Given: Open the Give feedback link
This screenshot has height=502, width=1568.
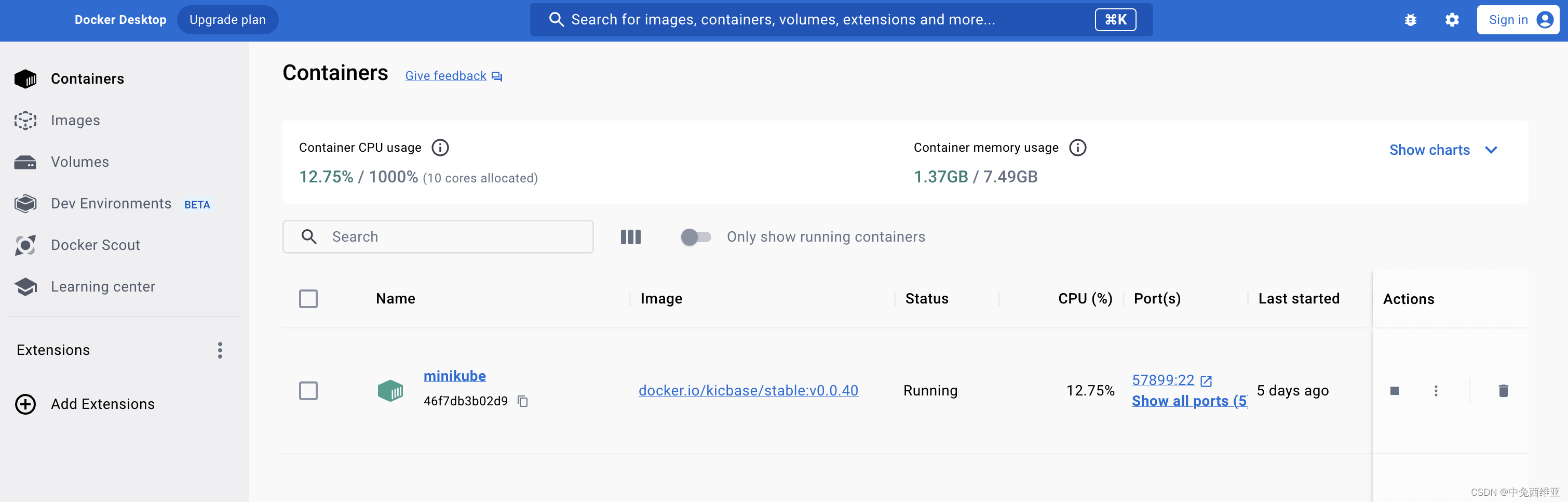Looking at the screenshot, I should pyautogui.click(x=445, y=75).
